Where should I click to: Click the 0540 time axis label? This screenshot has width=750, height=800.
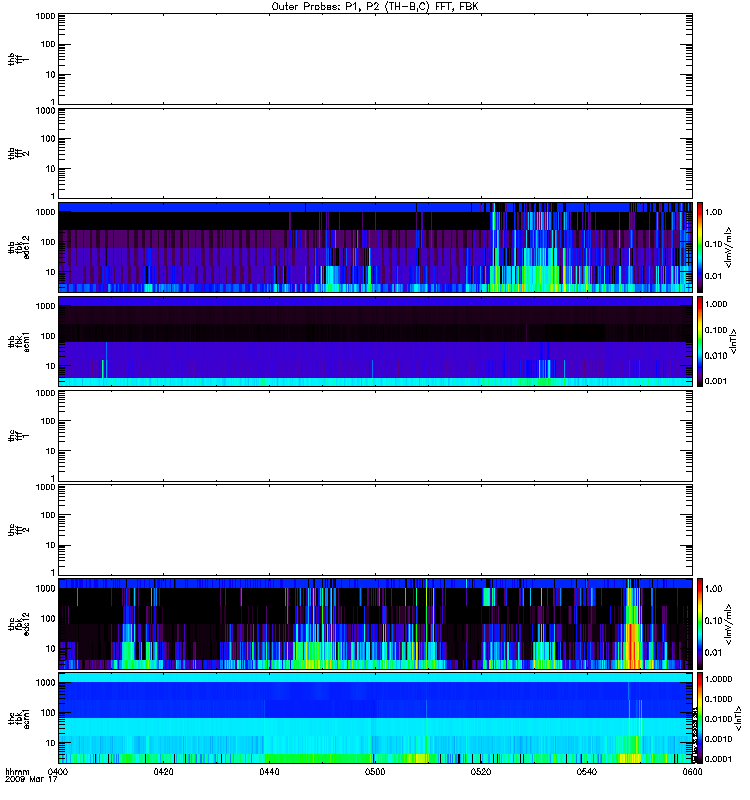[587, 772]
